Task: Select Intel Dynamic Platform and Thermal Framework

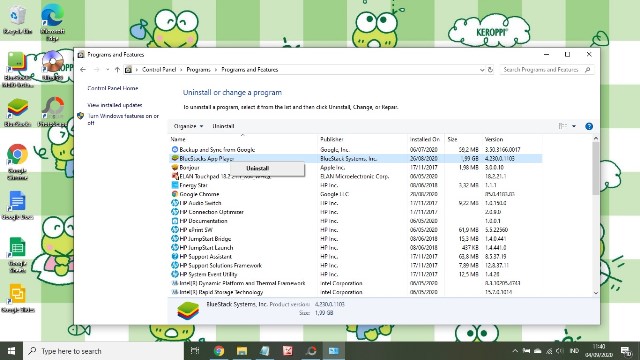Action: [356, 283]
